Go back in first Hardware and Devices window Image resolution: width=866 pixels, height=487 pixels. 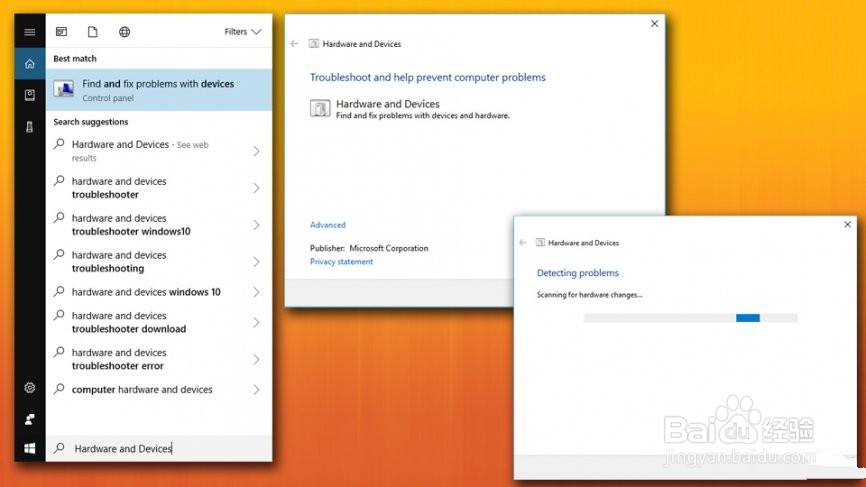coord(294,44)
